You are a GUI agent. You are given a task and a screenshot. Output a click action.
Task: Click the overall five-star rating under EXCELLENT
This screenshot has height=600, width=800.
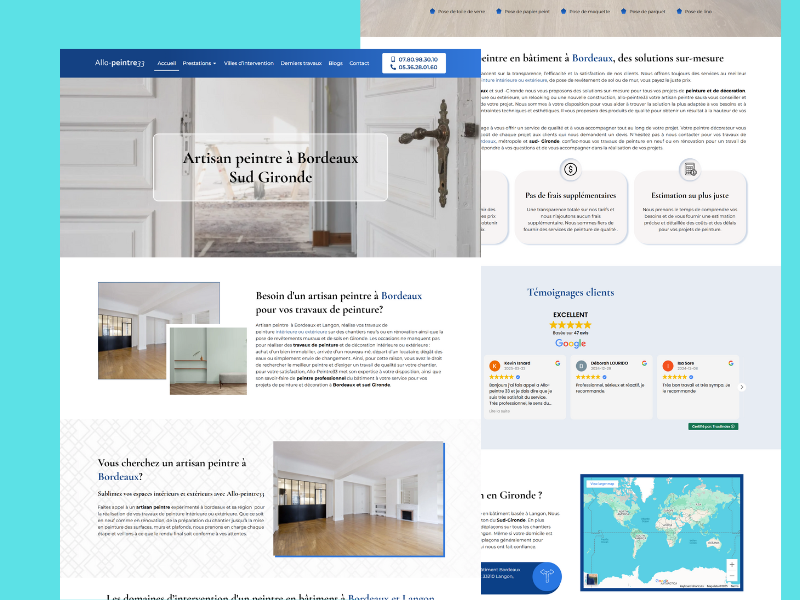[x=570, y=324]
